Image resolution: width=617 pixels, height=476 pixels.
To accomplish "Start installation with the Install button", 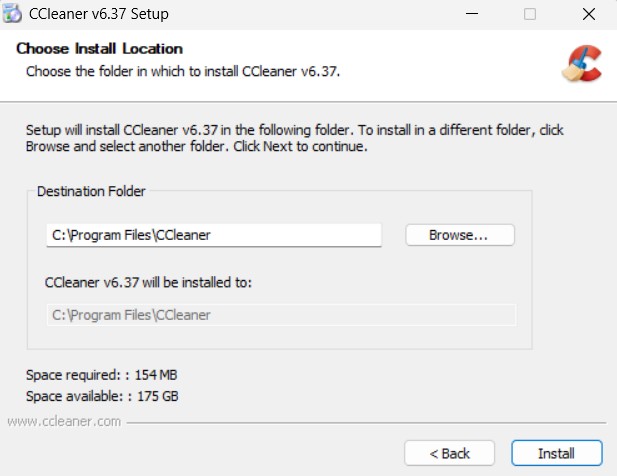I will pos(557,453).
